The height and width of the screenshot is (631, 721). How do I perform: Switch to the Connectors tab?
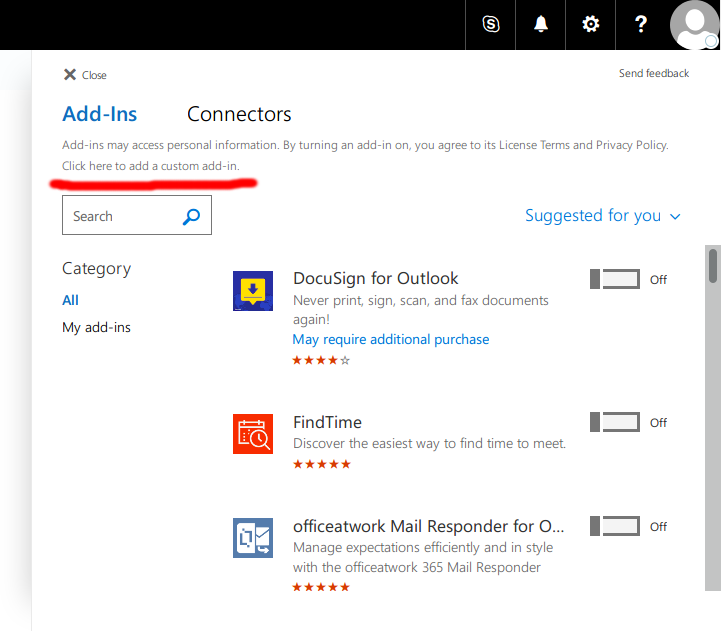tap(239, 114)
